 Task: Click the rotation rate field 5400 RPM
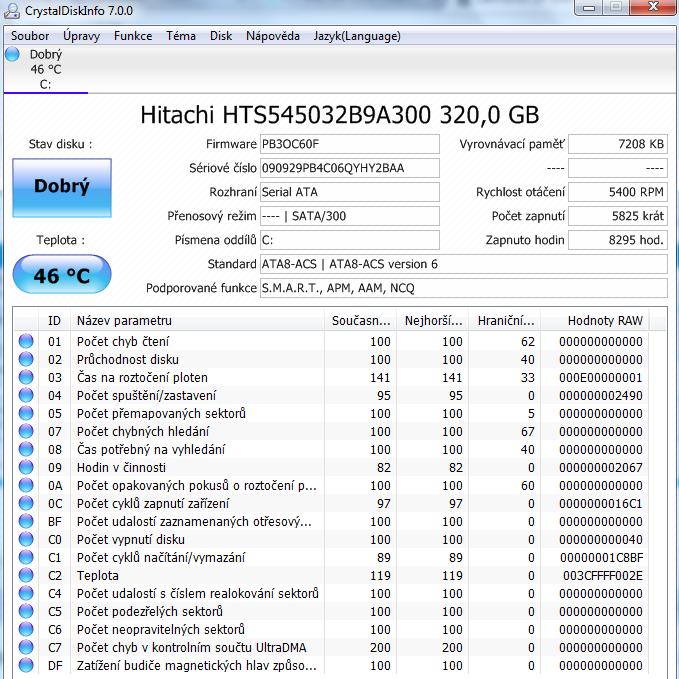(618, 192)
